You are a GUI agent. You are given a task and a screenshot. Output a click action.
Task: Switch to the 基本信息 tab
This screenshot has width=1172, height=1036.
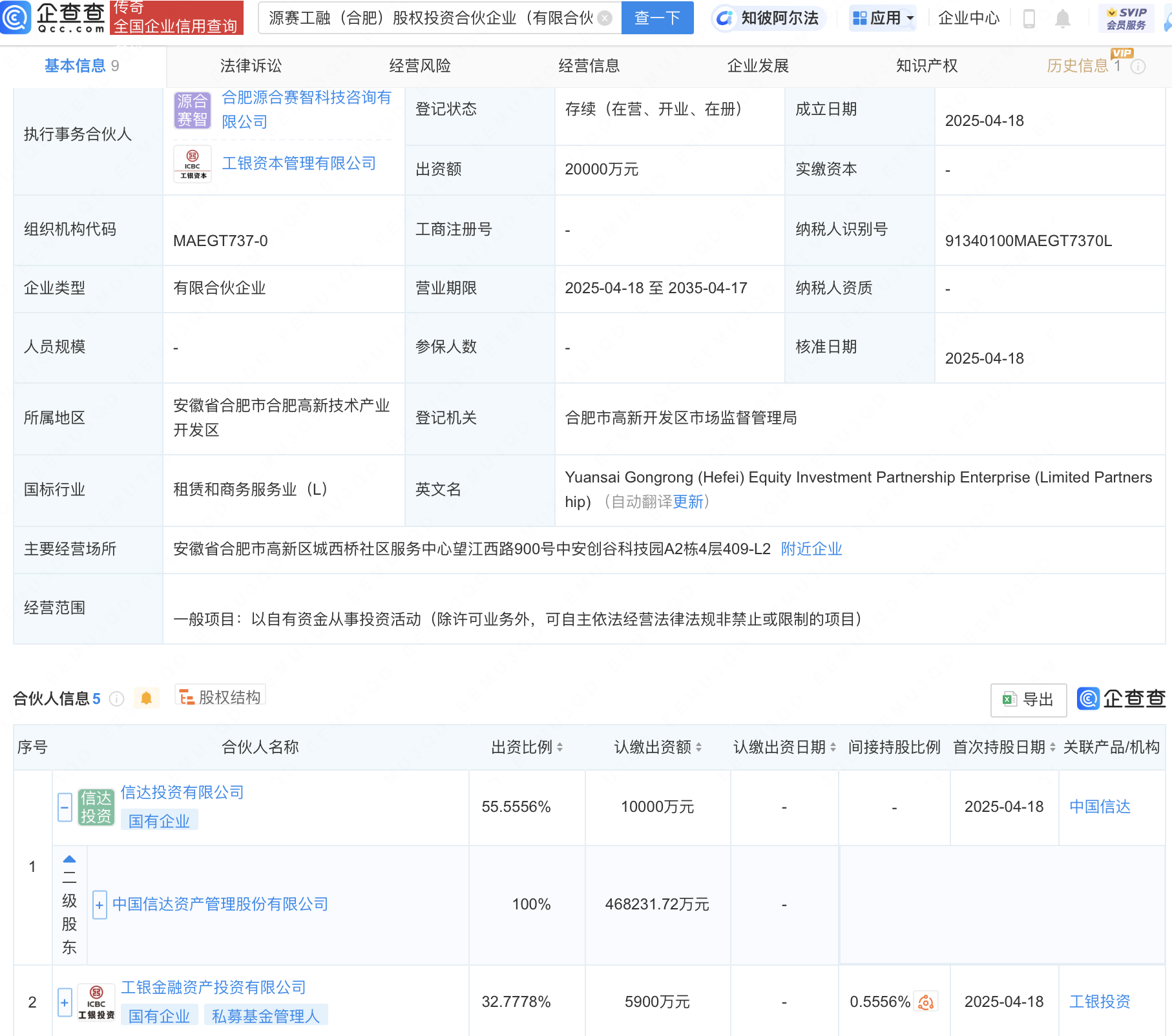click(x=82, y=66)
